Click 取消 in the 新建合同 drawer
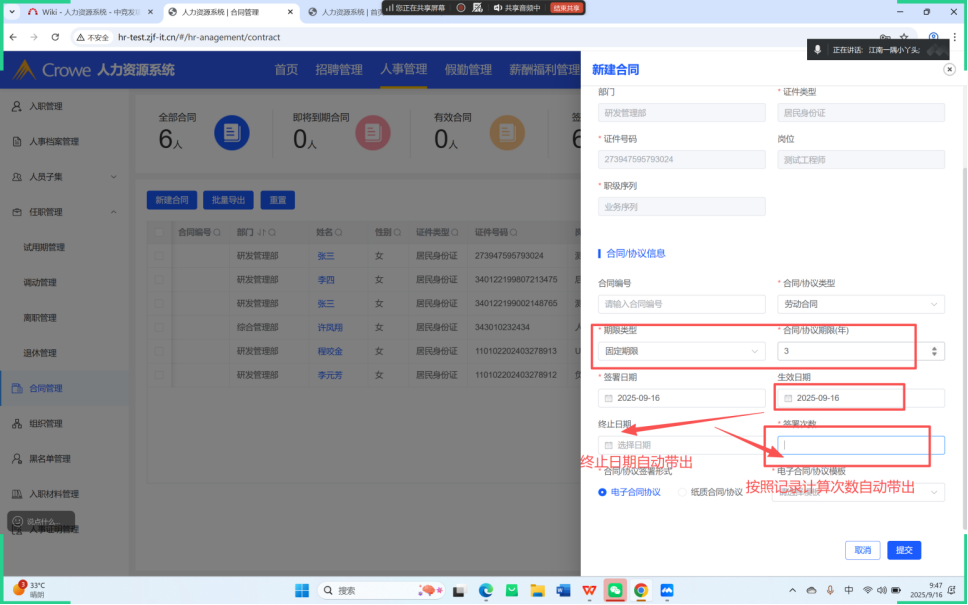The width and height of the screenshot is (968, 605). coord(862,550)
